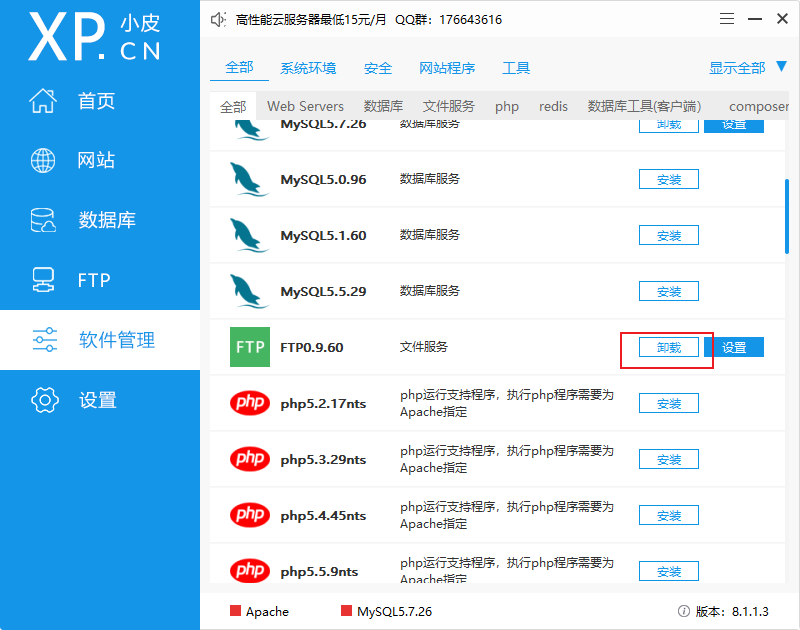Open 设置 menu label in sidebar
This screenshot has width=800, height=630.
click(97, 400)
